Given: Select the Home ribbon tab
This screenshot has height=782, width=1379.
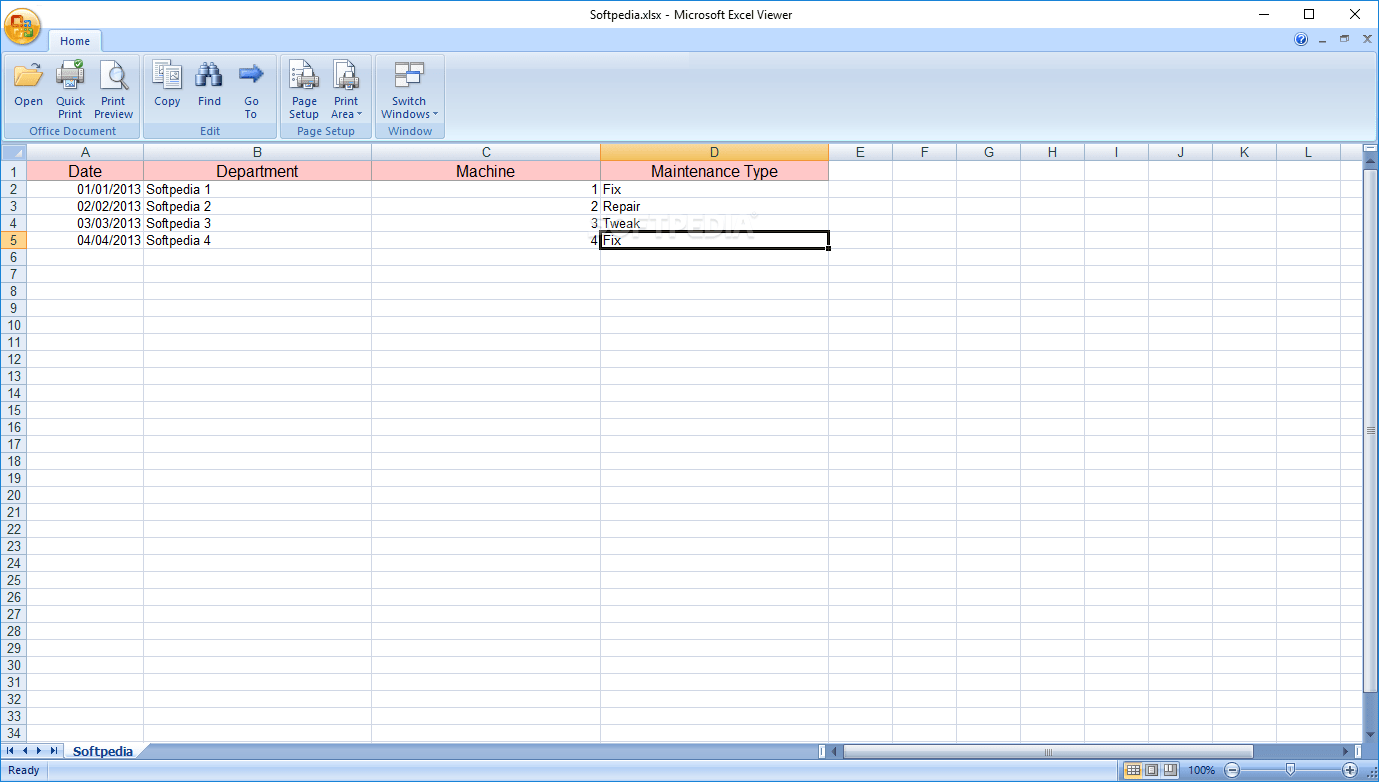Looking at the screenshot, I should [75, 41].
